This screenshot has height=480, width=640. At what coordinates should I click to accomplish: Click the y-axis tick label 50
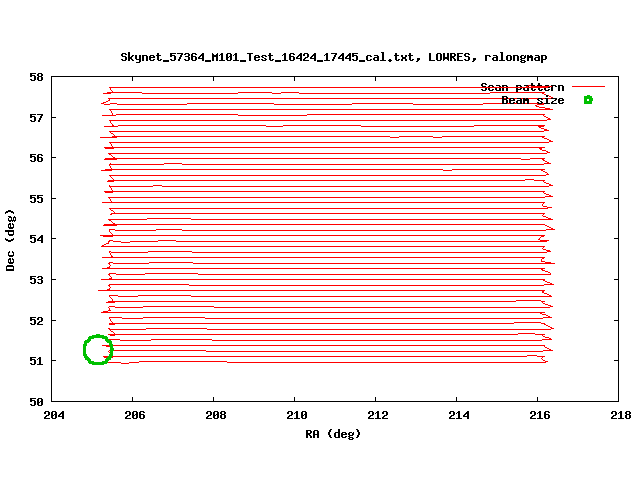pyautogui.click(x=36, y=402)
